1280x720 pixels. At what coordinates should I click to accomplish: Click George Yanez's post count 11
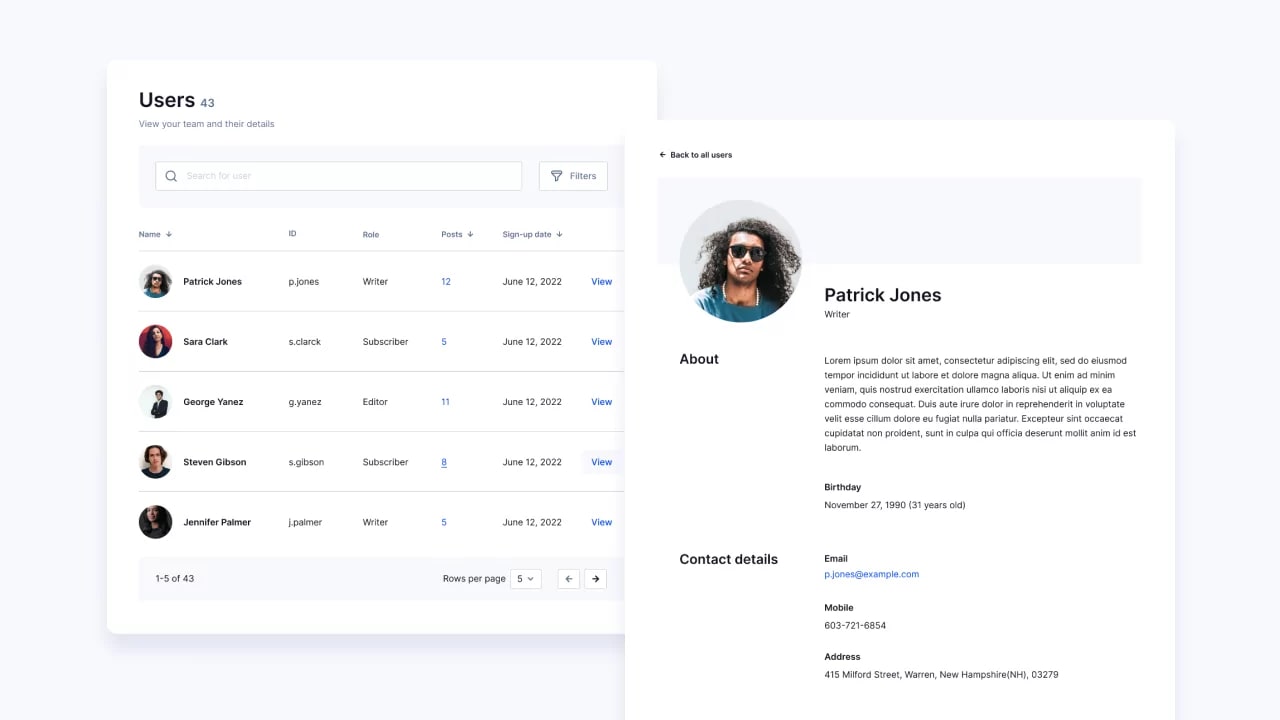445,402
